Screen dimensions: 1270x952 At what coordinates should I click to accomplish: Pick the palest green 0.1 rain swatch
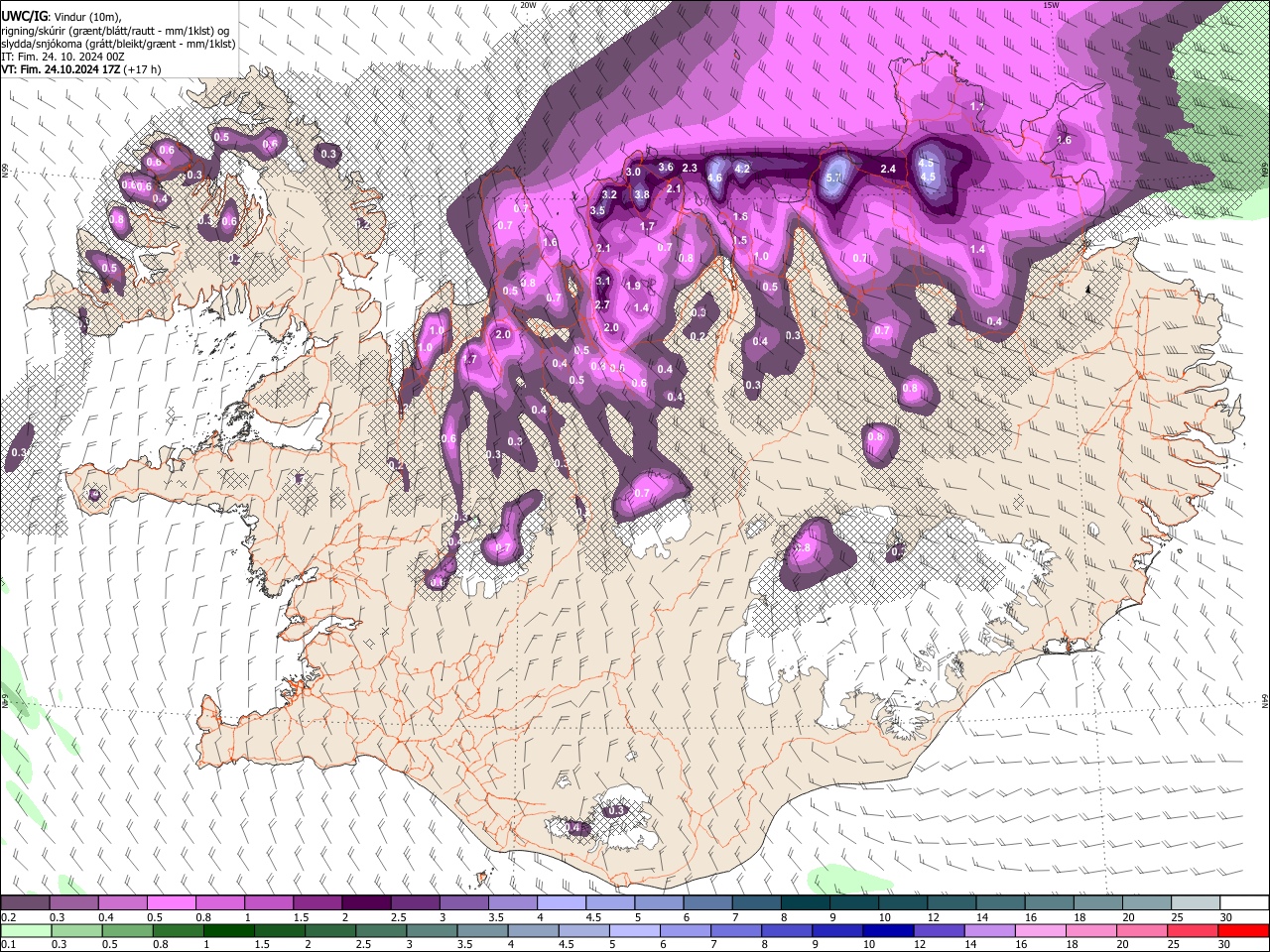coord(25,931)
